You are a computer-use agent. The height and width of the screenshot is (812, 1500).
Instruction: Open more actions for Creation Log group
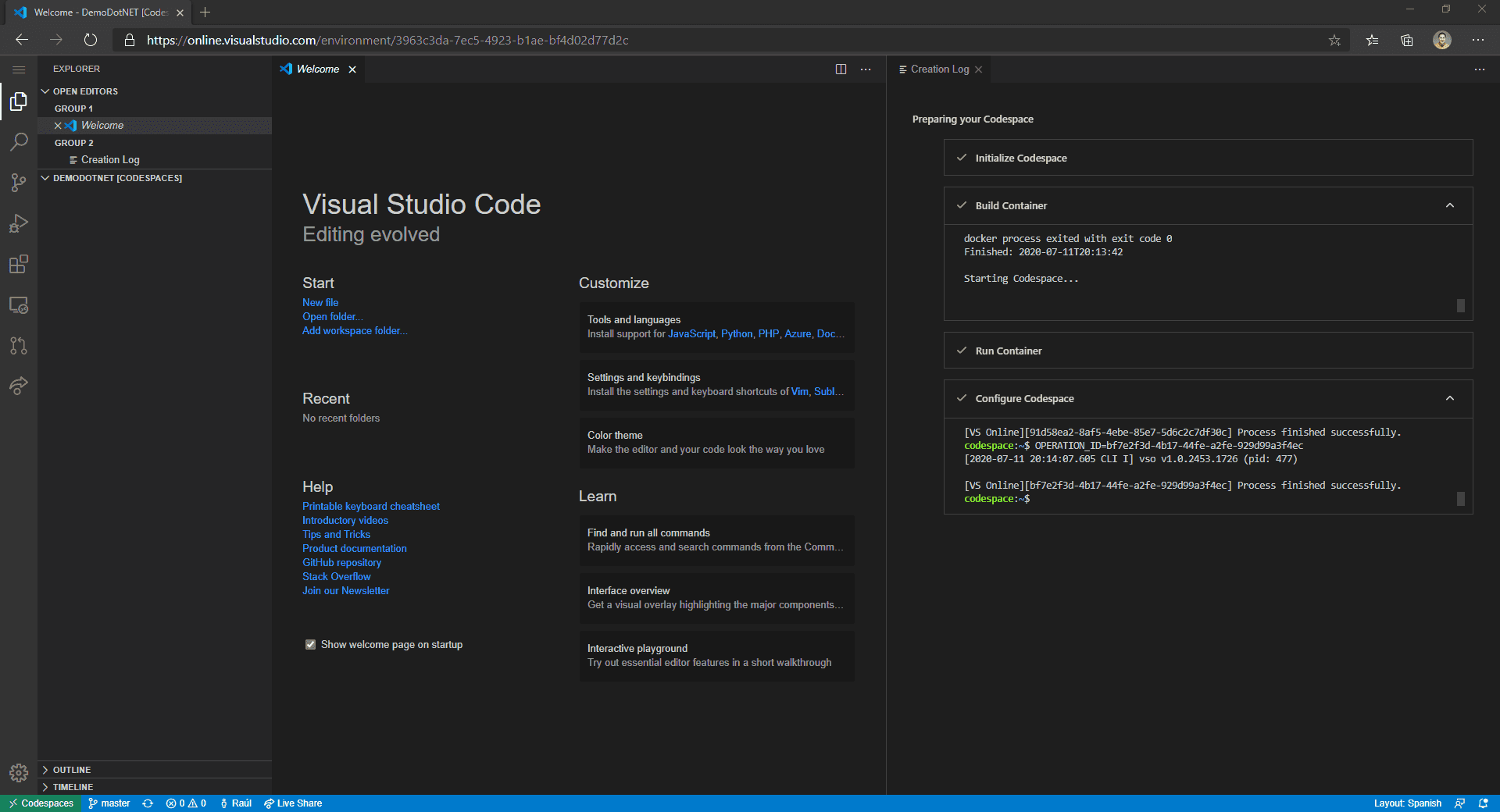click(x=1480, y=69)
